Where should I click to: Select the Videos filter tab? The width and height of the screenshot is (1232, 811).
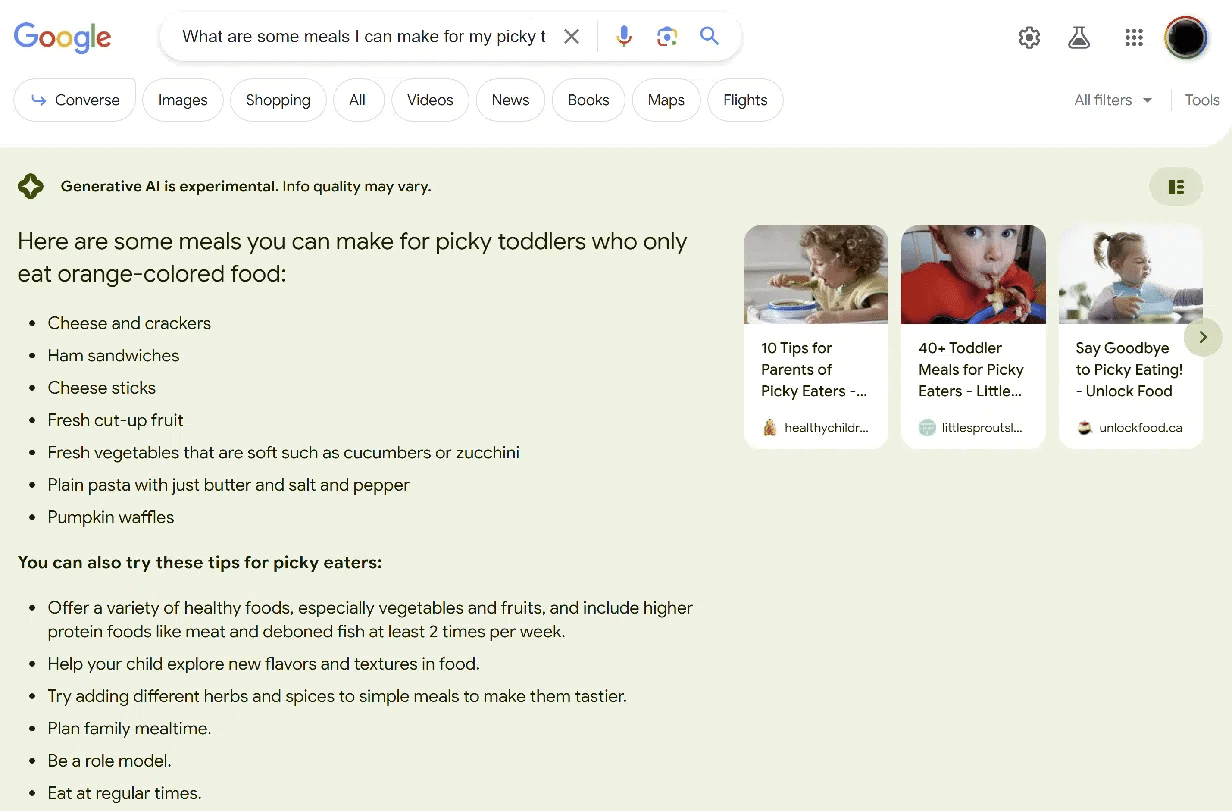pyautogui.click(x=430, y=100)
